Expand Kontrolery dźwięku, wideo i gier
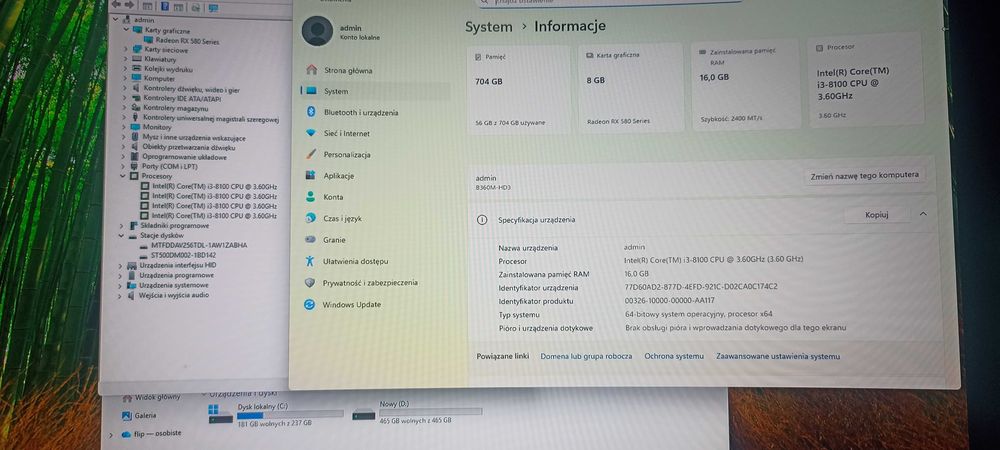 [126, 89]
